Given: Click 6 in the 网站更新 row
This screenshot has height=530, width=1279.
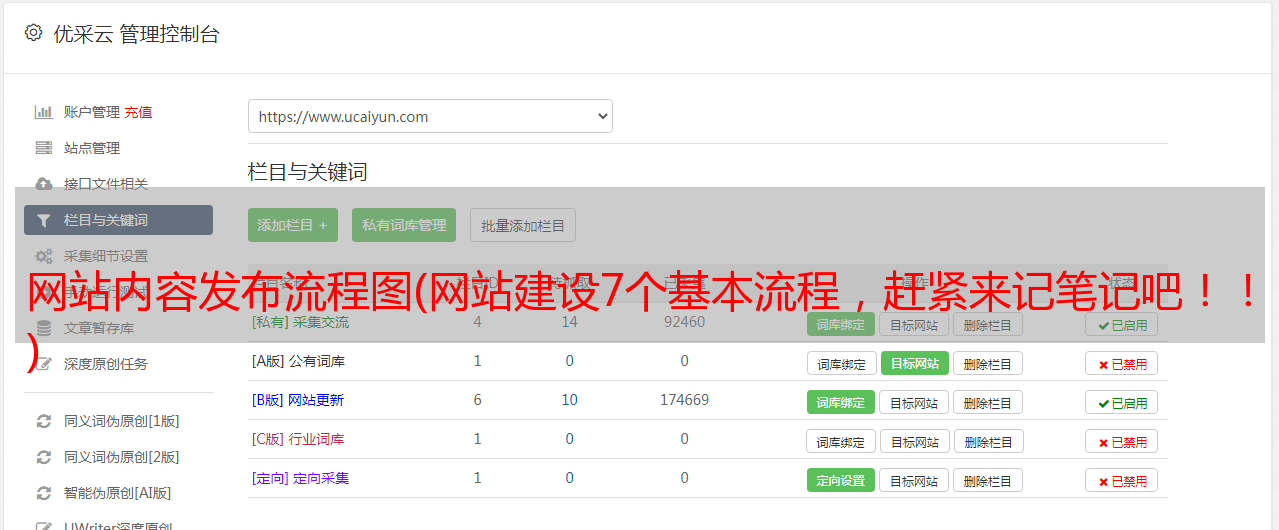Looking at the screenshot, I should 477,400.
